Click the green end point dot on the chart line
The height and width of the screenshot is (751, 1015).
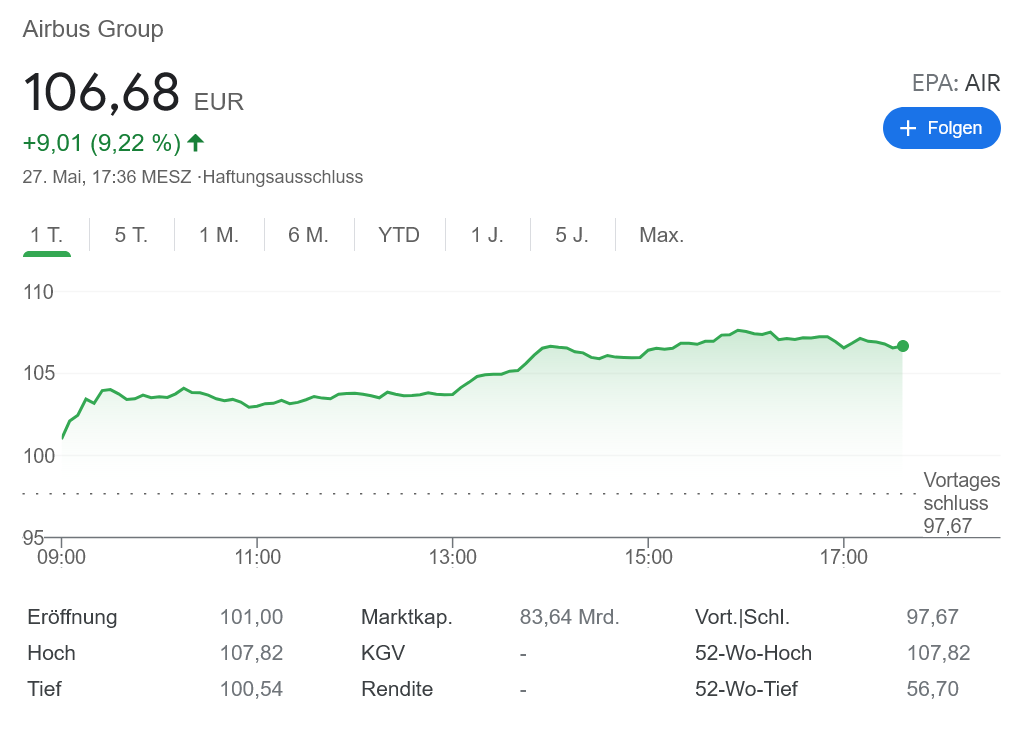pos(903,346)
